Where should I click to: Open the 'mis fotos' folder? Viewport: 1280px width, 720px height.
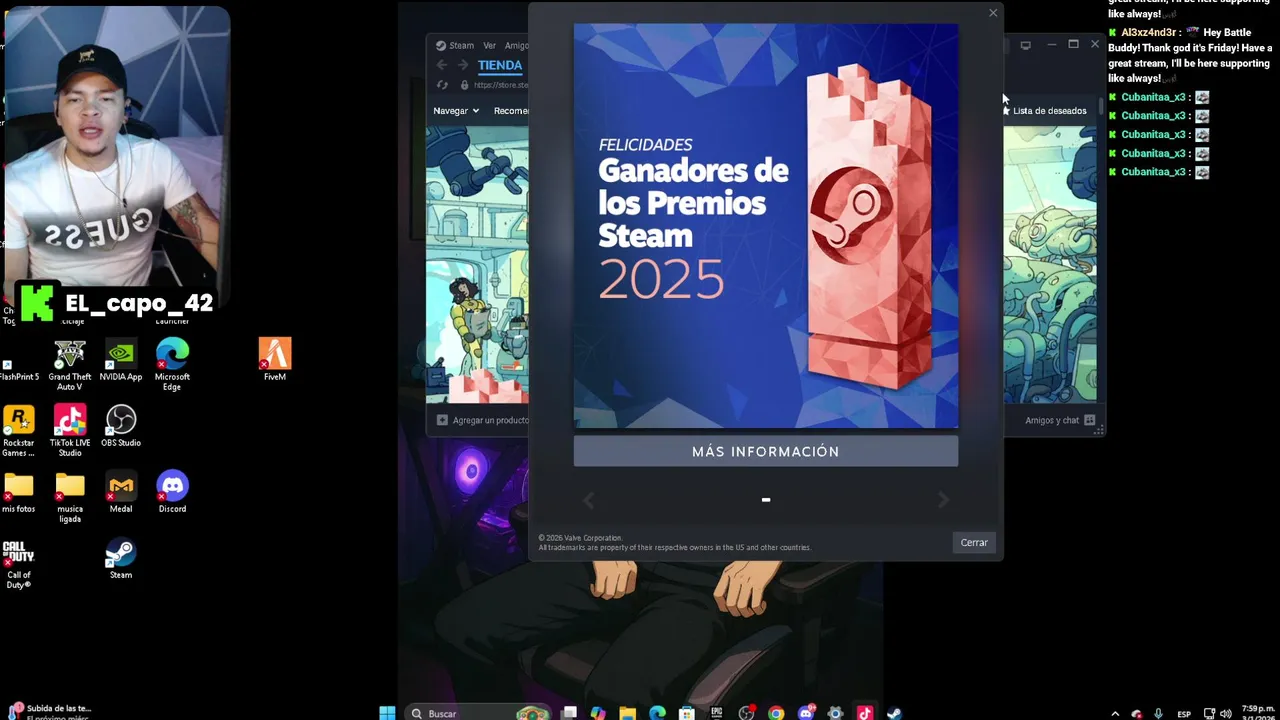click(x=19, y=492)
